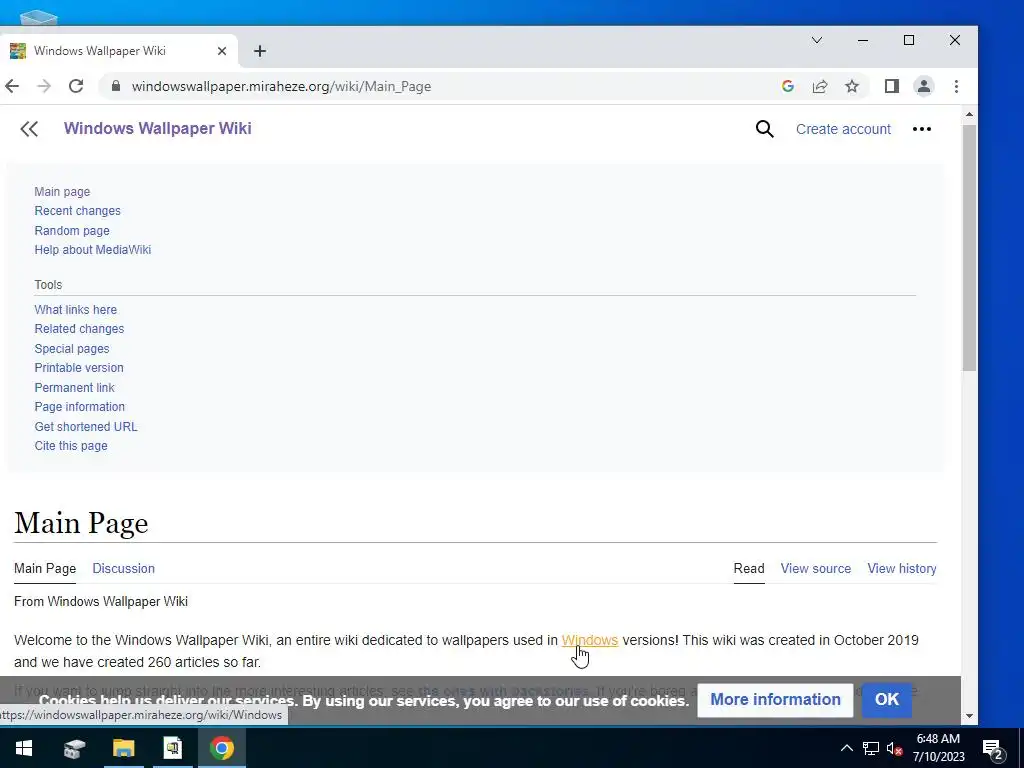1024x768 pixels.
Task: Click the page vertical scrollbar thumb
Action: click(x=969, y=247)
